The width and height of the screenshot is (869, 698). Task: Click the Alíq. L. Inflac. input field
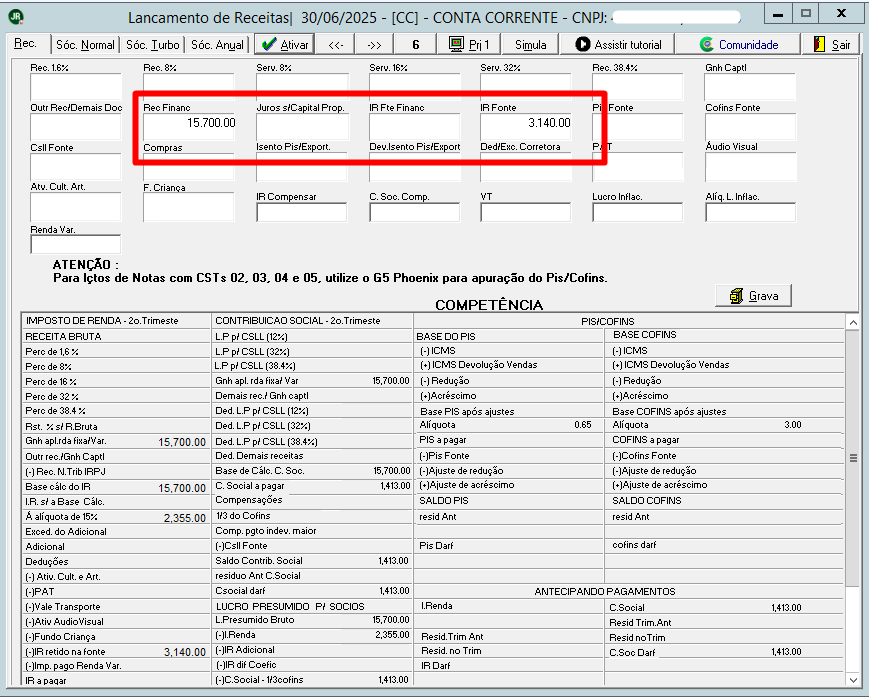pyautogui.click(x=750, y=212)
